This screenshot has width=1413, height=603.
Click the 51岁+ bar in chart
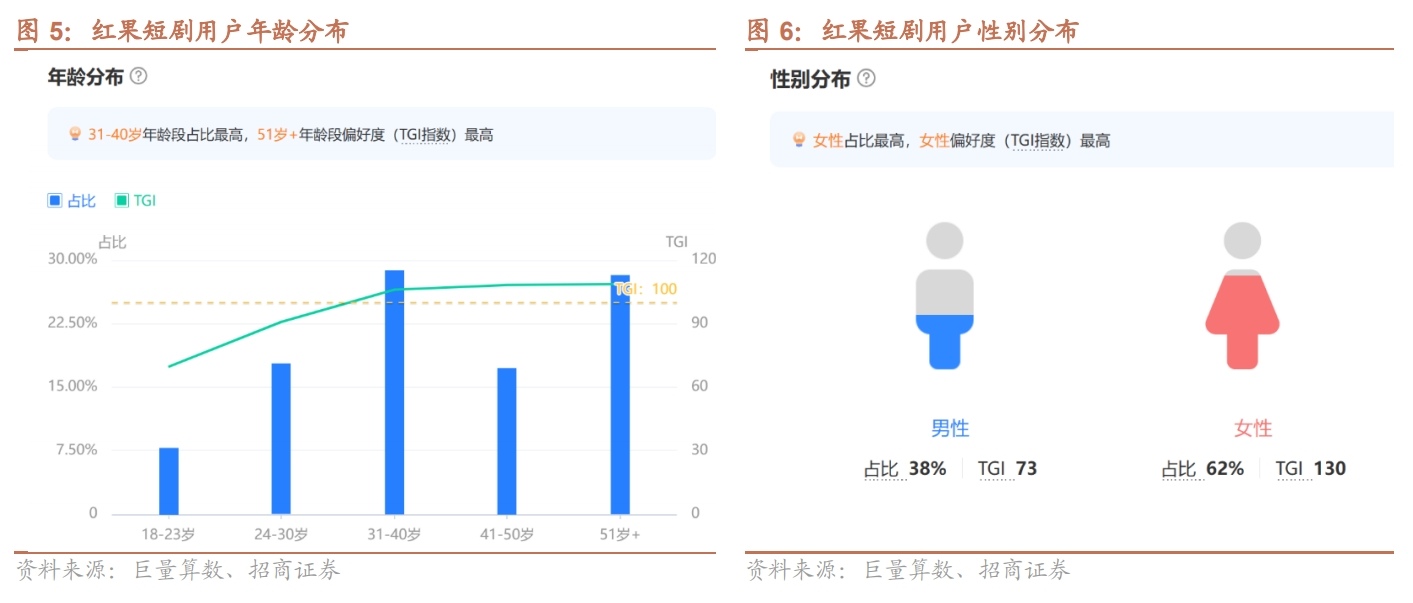[x=620, y=395]
